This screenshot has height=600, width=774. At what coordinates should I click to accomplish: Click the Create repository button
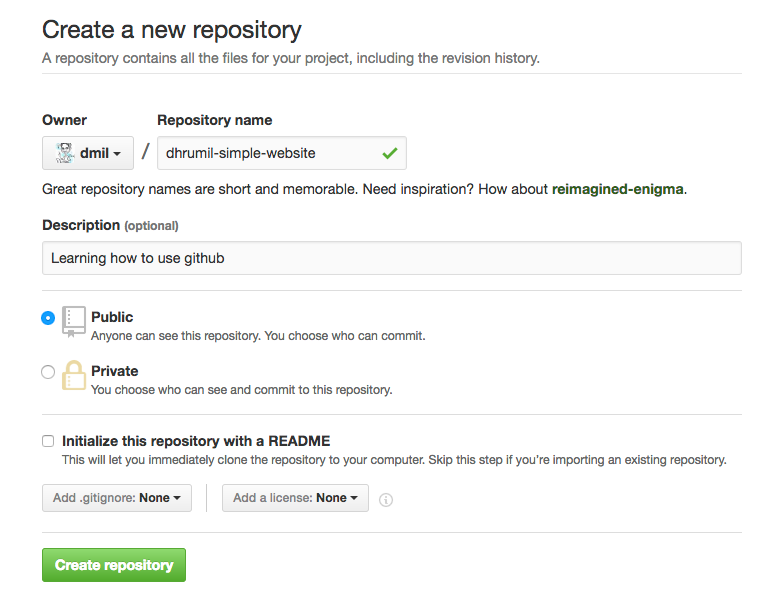[x=114, y=565]
